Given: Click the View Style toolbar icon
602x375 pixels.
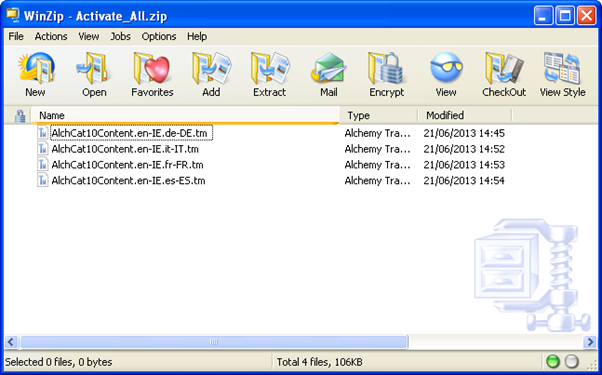Looking at the screenshot, I should [562, 69].
